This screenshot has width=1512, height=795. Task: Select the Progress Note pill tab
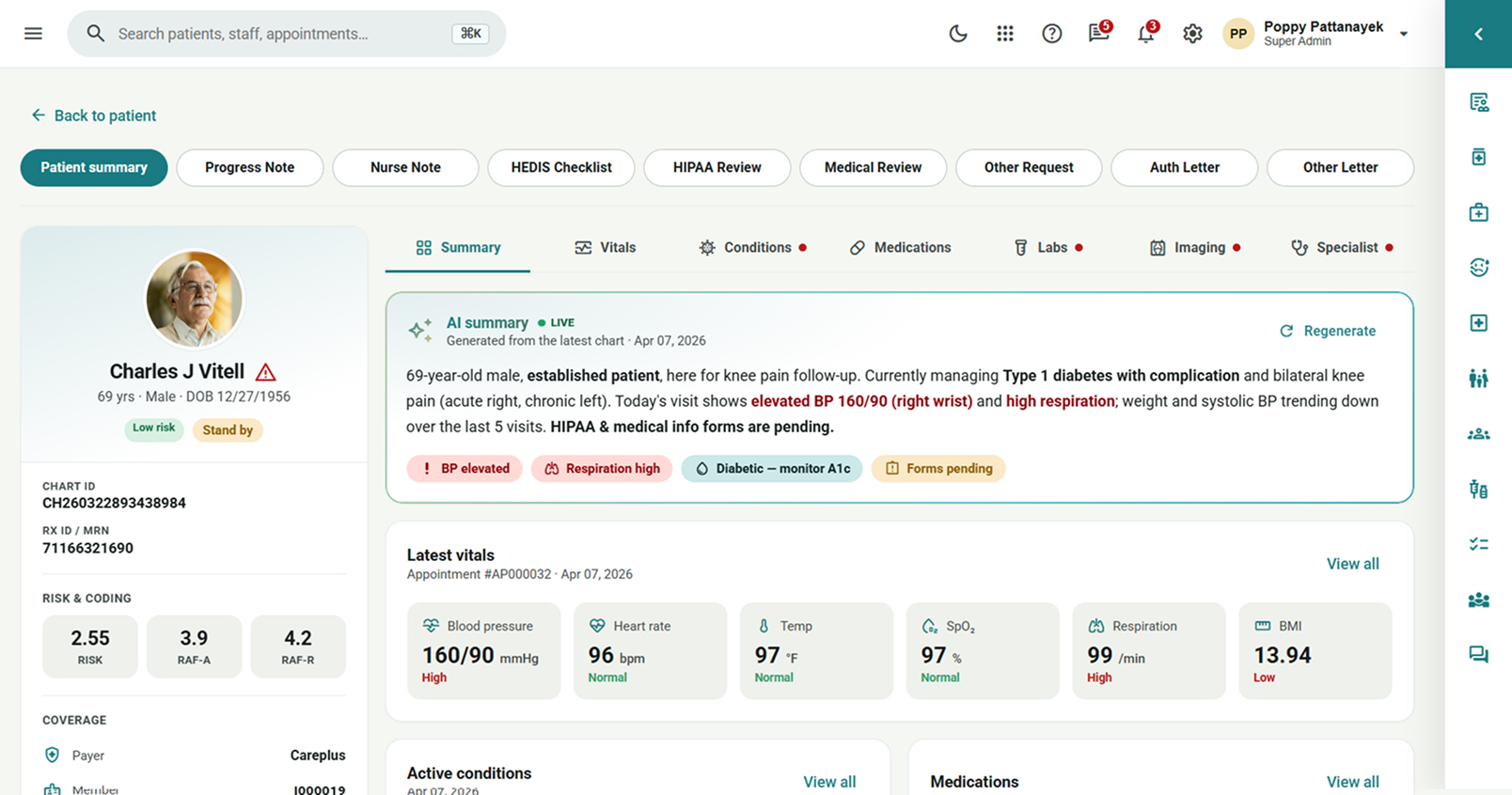(x=250, y=167)
